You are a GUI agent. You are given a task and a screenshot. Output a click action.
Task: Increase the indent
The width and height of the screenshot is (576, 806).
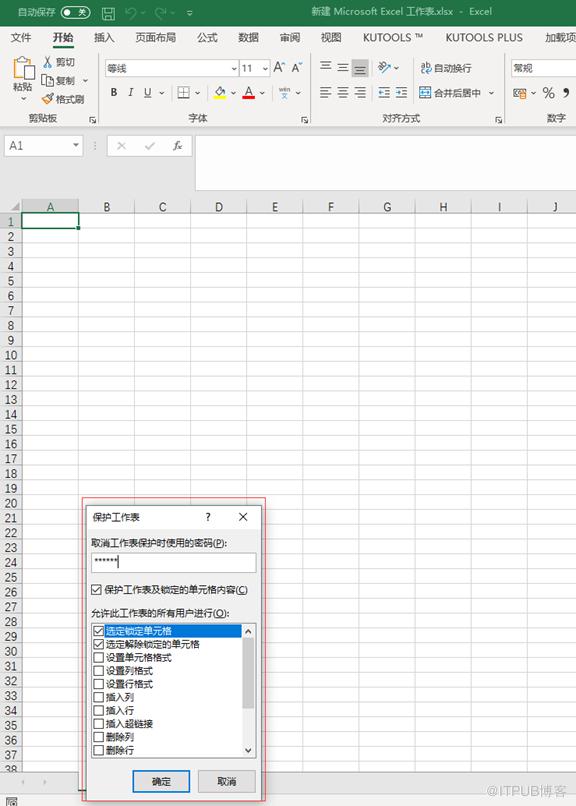coord(401,93)
